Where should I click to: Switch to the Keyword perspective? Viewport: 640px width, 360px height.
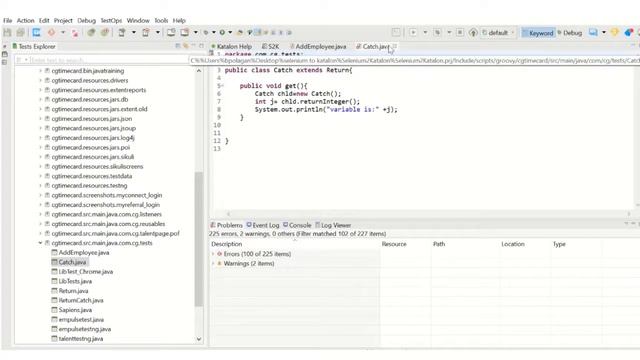[x=538, y=33]
